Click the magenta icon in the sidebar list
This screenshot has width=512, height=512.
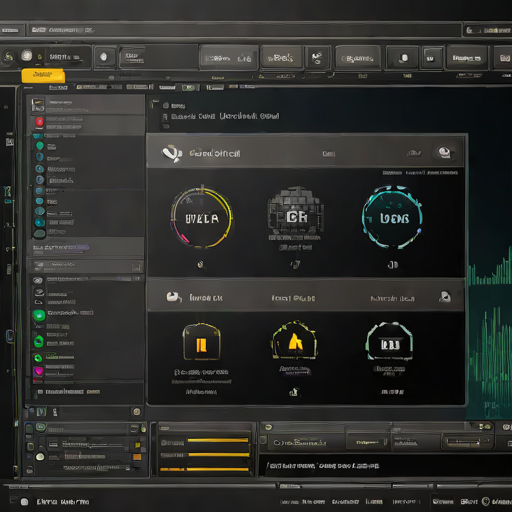(x=38, y=371)
